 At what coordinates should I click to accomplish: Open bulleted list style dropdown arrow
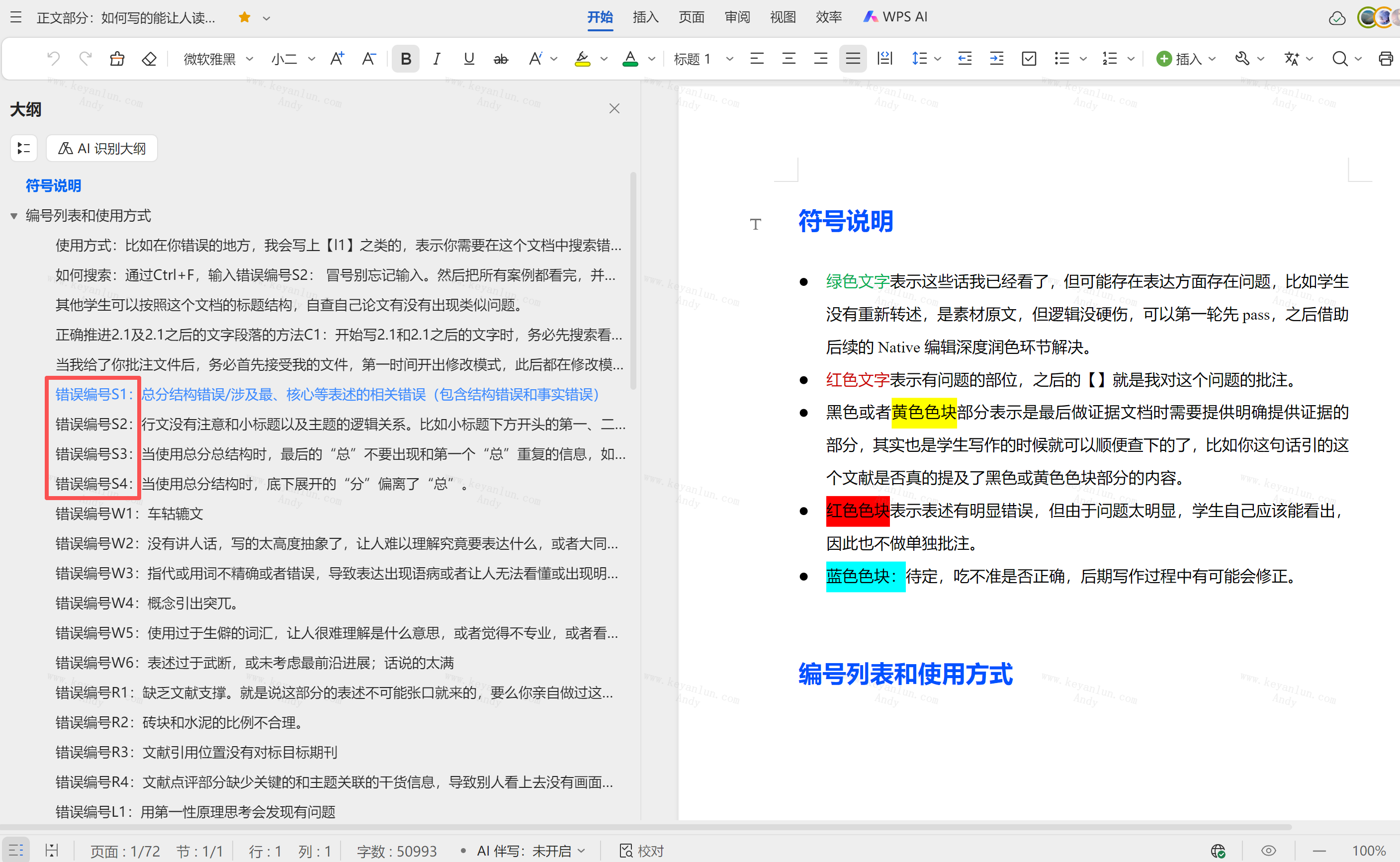coord(1084,59)
